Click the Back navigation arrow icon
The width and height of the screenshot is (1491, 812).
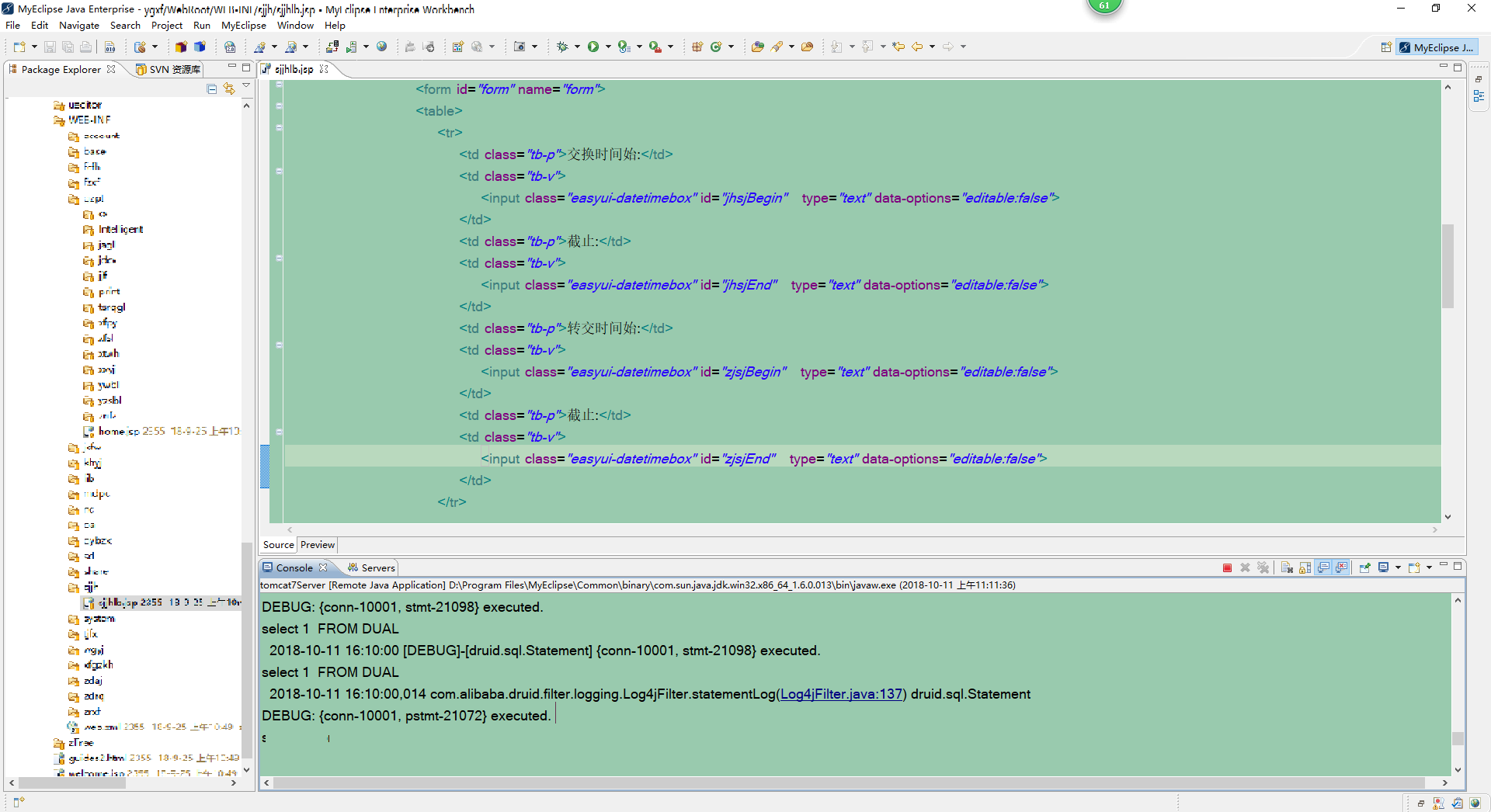coord(917,47)
